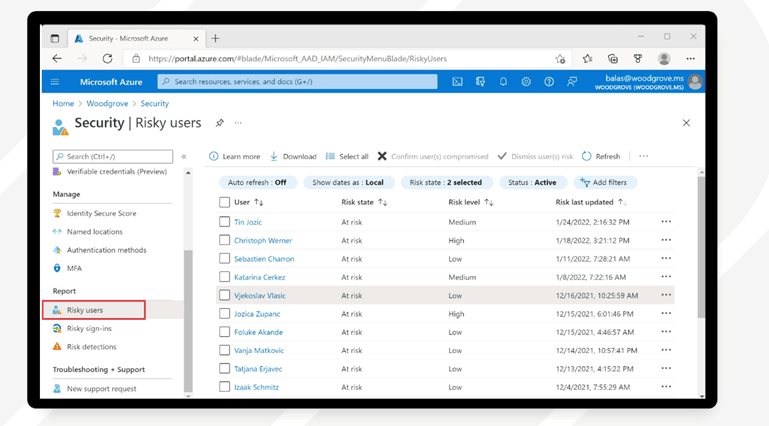Open browser Collections icon
This screenshot has width=769, height=426.
(x=613, y=59)
